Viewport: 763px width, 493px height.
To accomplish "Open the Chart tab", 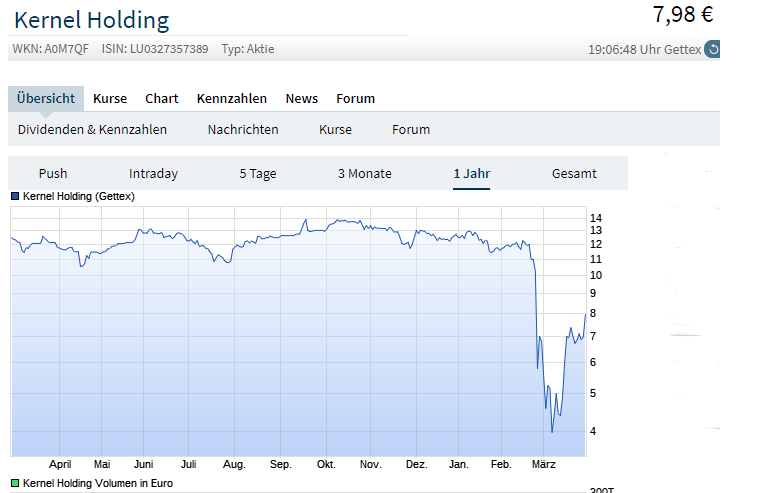I will click(162, 99).
